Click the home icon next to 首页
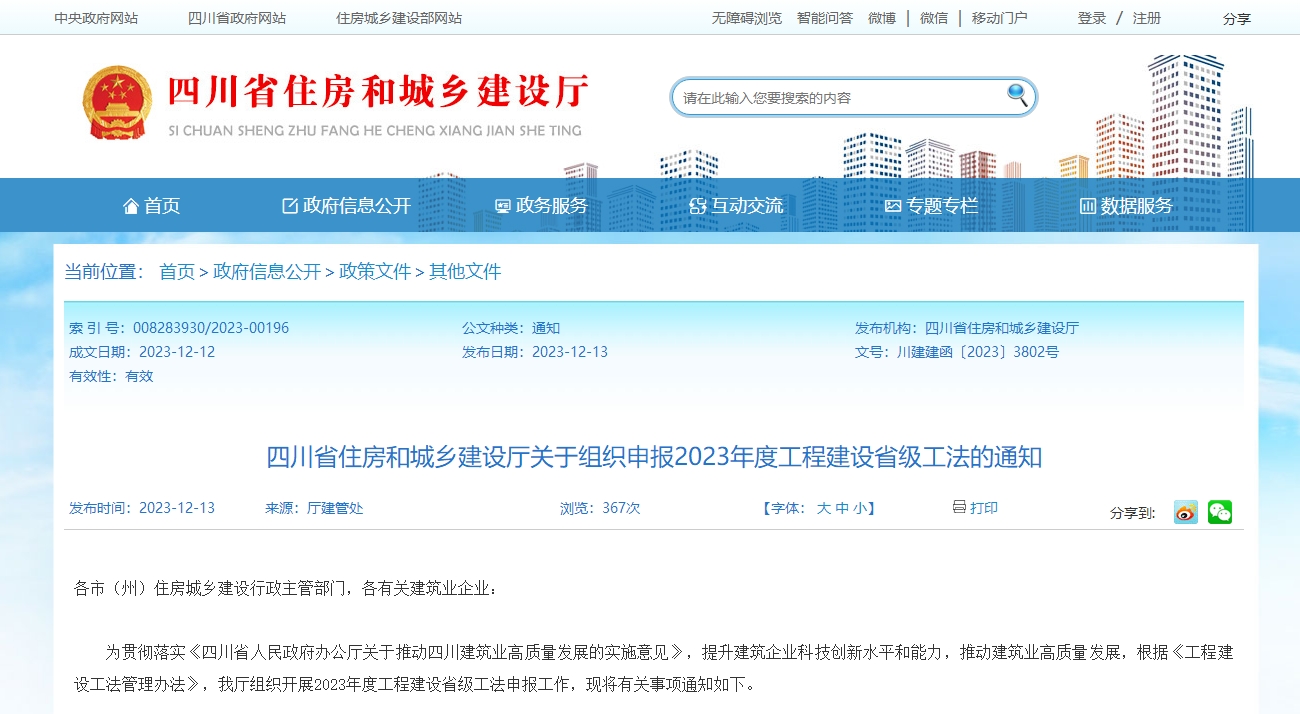1300x714 pixels. (x=130, y=205)
